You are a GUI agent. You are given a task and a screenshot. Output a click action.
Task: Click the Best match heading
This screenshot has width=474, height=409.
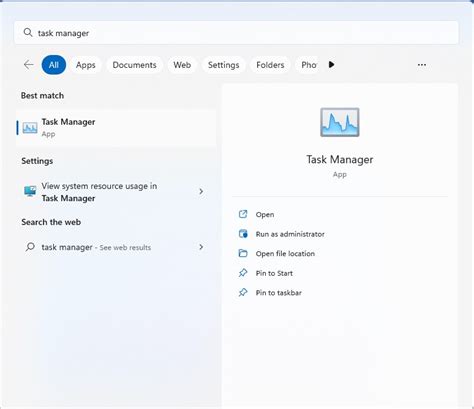pyautogui.click(x=42, y=96)
